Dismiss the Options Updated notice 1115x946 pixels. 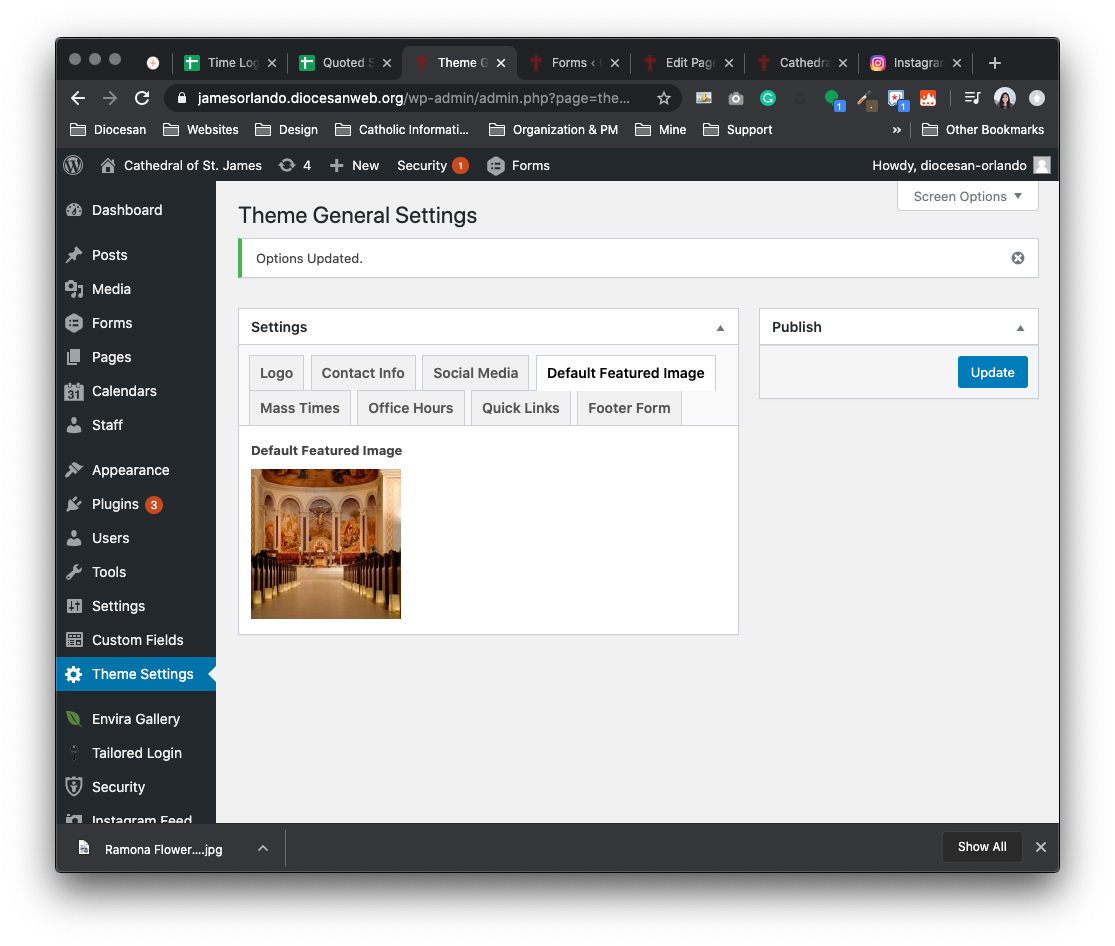pos(1017,258)
